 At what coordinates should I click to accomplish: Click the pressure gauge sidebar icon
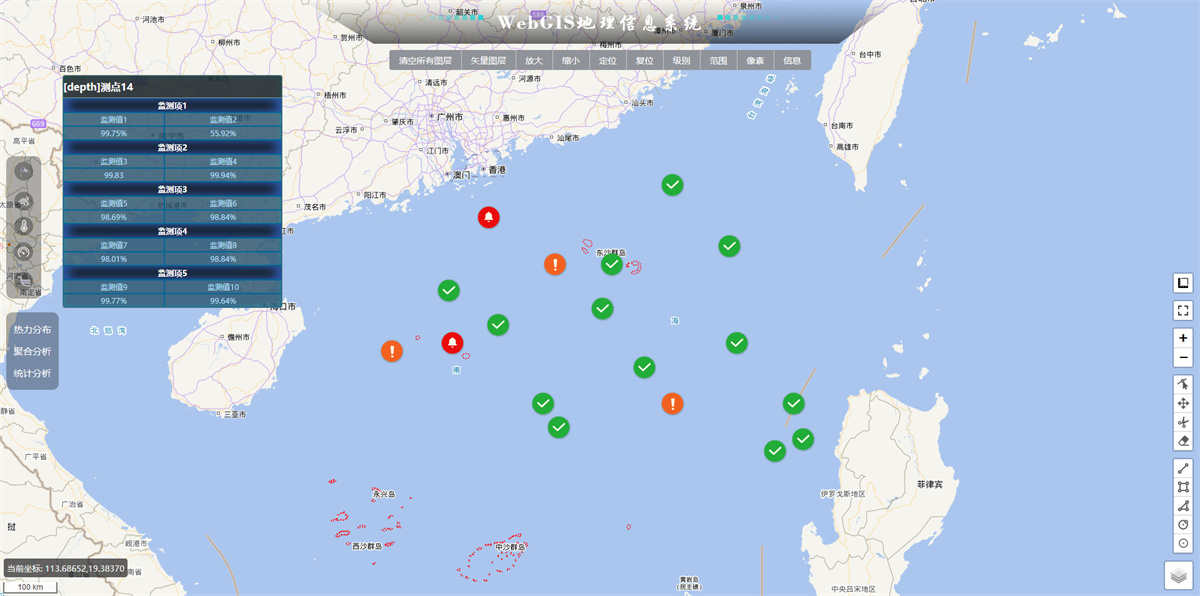(x=24, y=253)
